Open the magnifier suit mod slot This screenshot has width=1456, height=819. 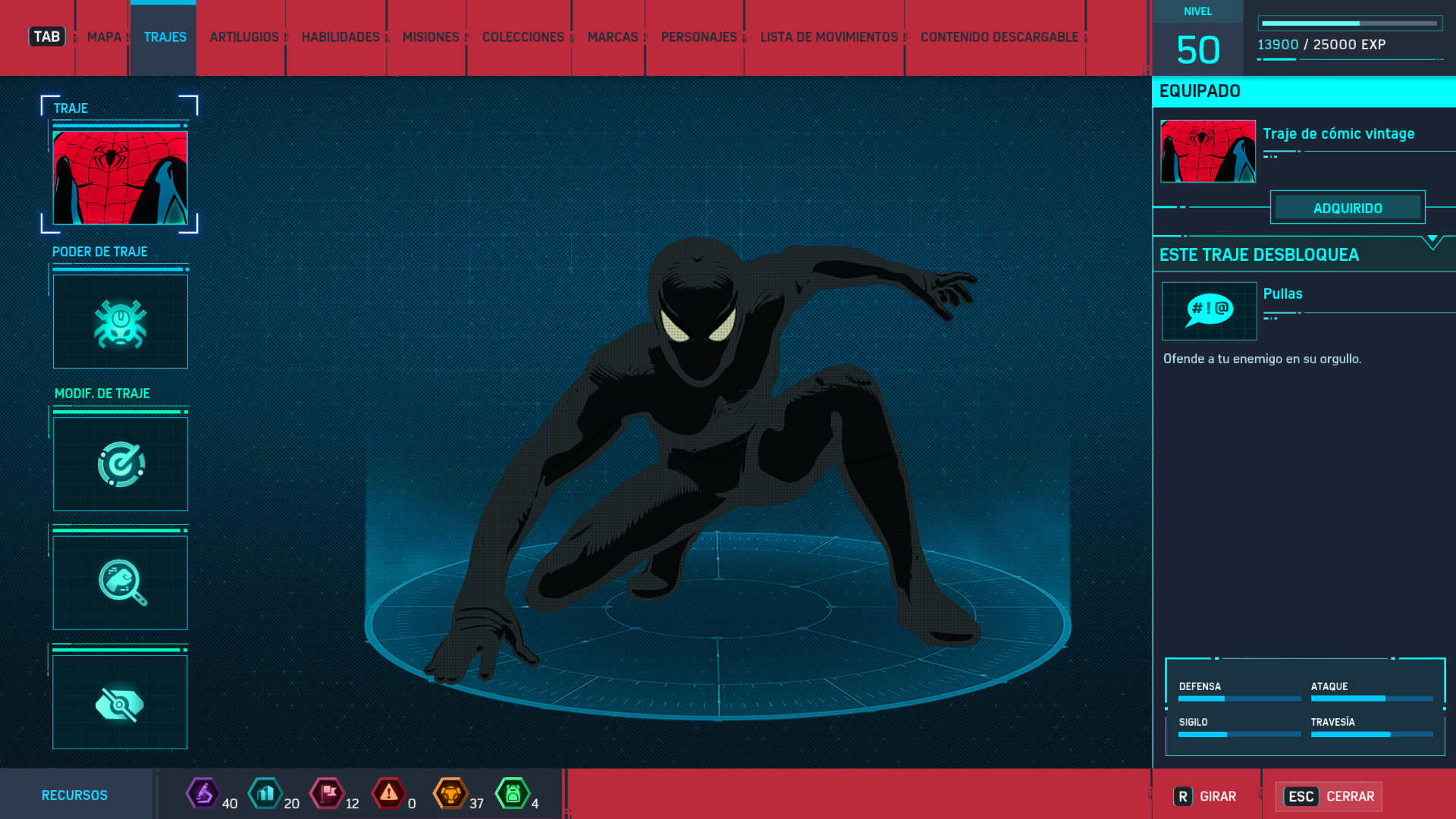pos(121,582)
